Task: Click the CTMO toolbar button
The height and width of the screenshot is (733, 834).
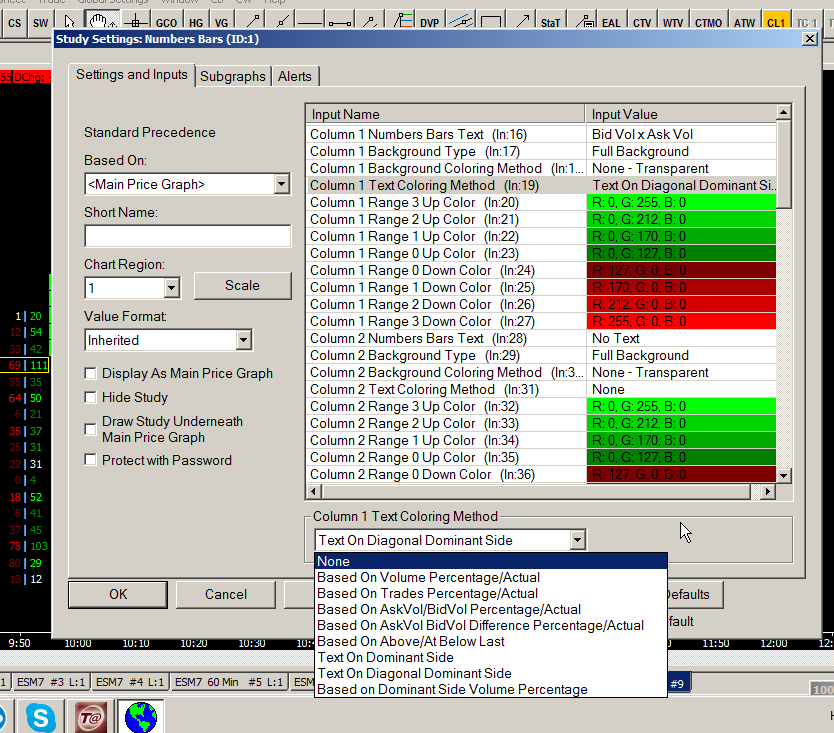Action: (x=708, y=22)
